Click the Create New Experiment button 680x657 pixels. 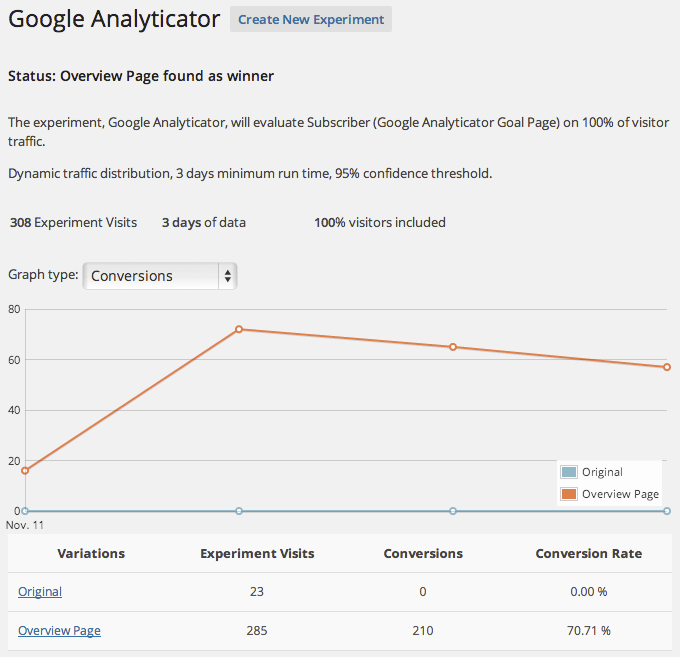tap(311, 19)
